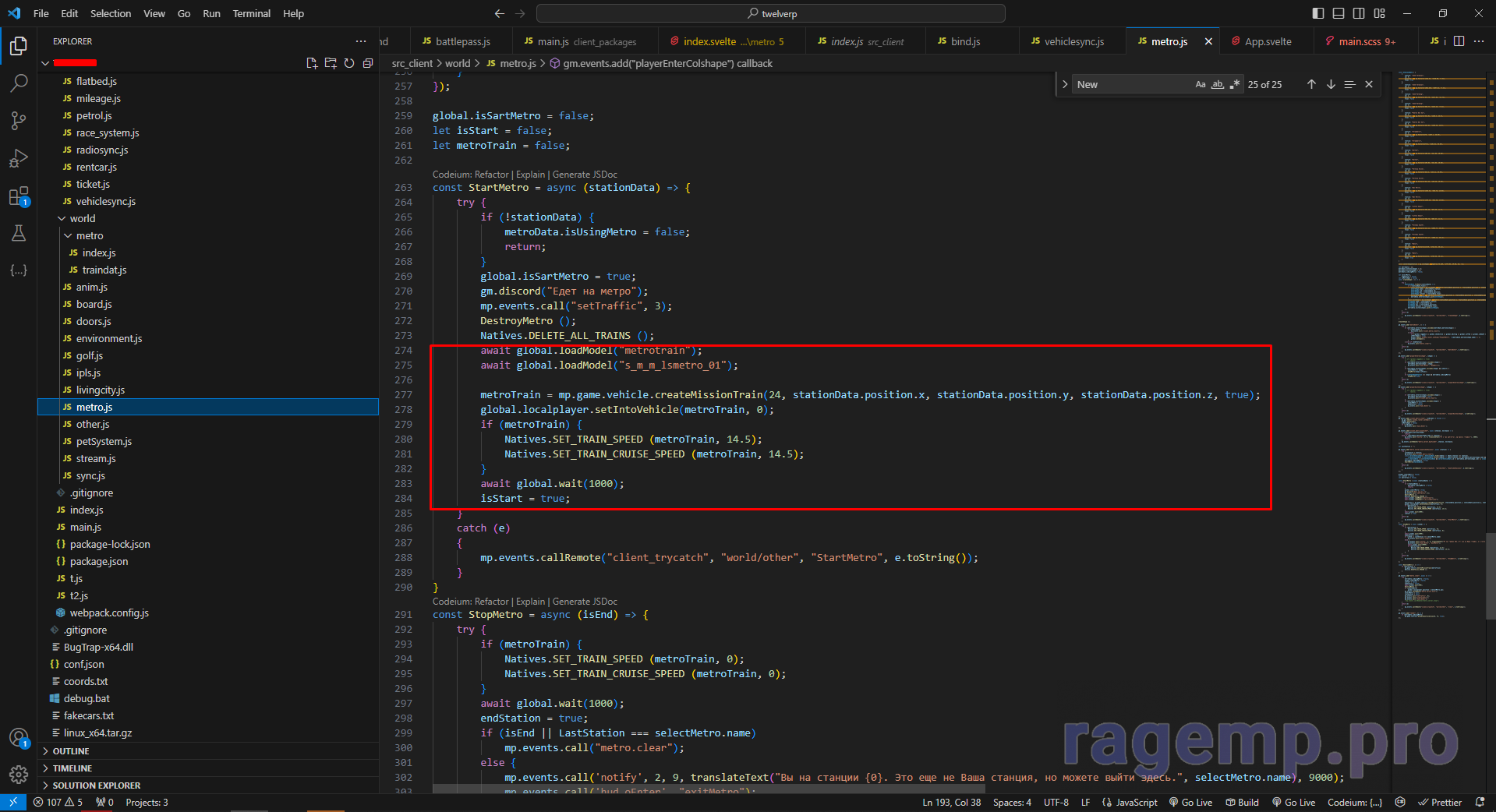Screen dimensions: 1496x812
Task: Open Extensions view
Action: [19, 196]
